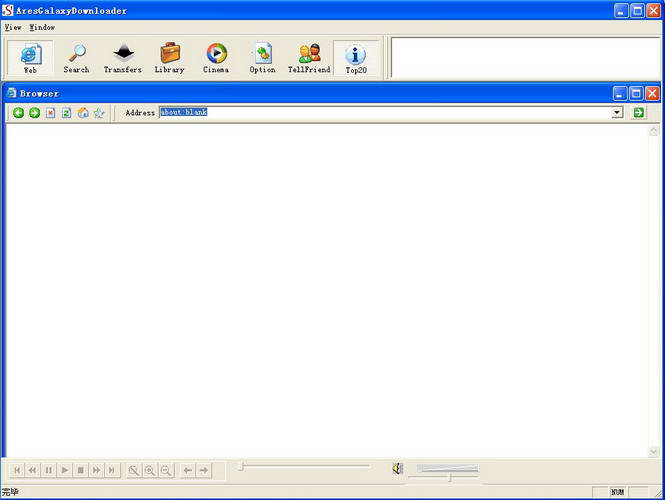
Task: Open the Top20 info icon
Action: [x=356, y=58]
